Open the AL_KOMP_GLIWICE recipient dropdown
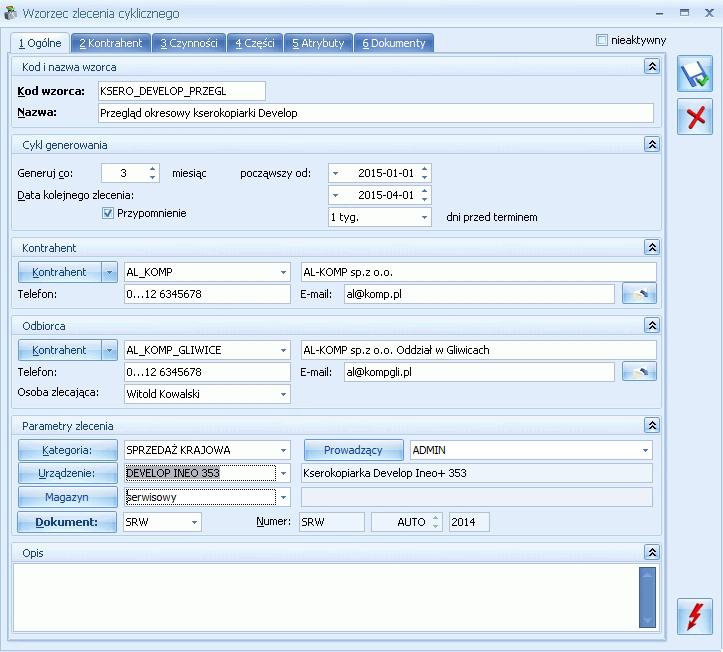The image size is (723, 652). coord(283,350)
